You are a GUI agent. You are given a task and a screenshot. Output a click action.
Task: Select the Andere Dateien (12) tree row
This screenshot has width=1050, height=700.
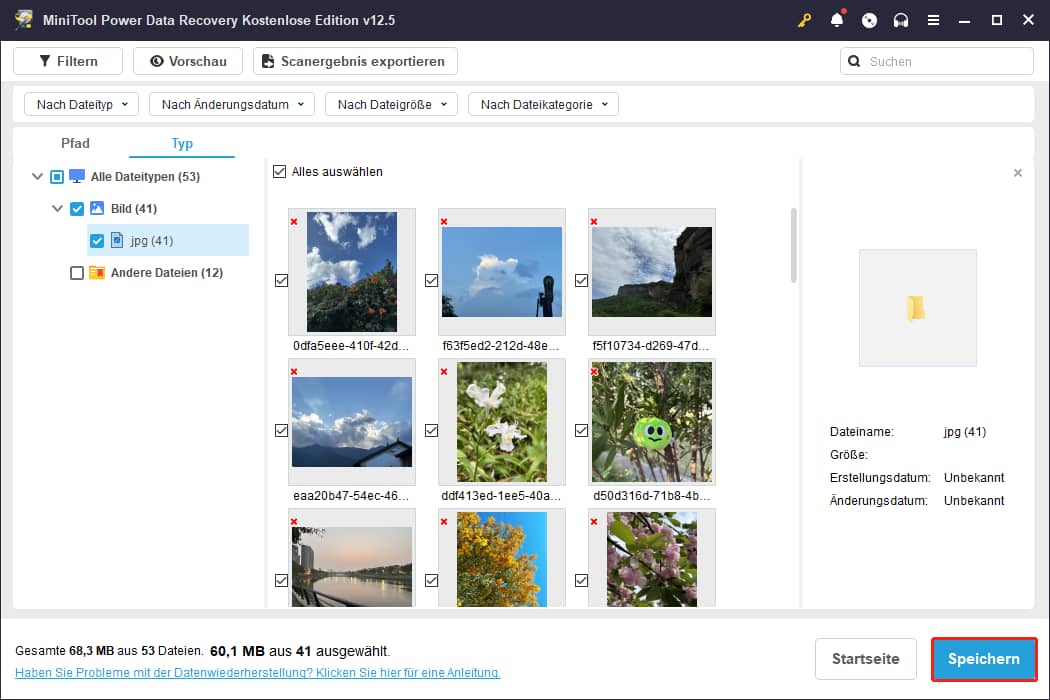(x=146, y=273)
